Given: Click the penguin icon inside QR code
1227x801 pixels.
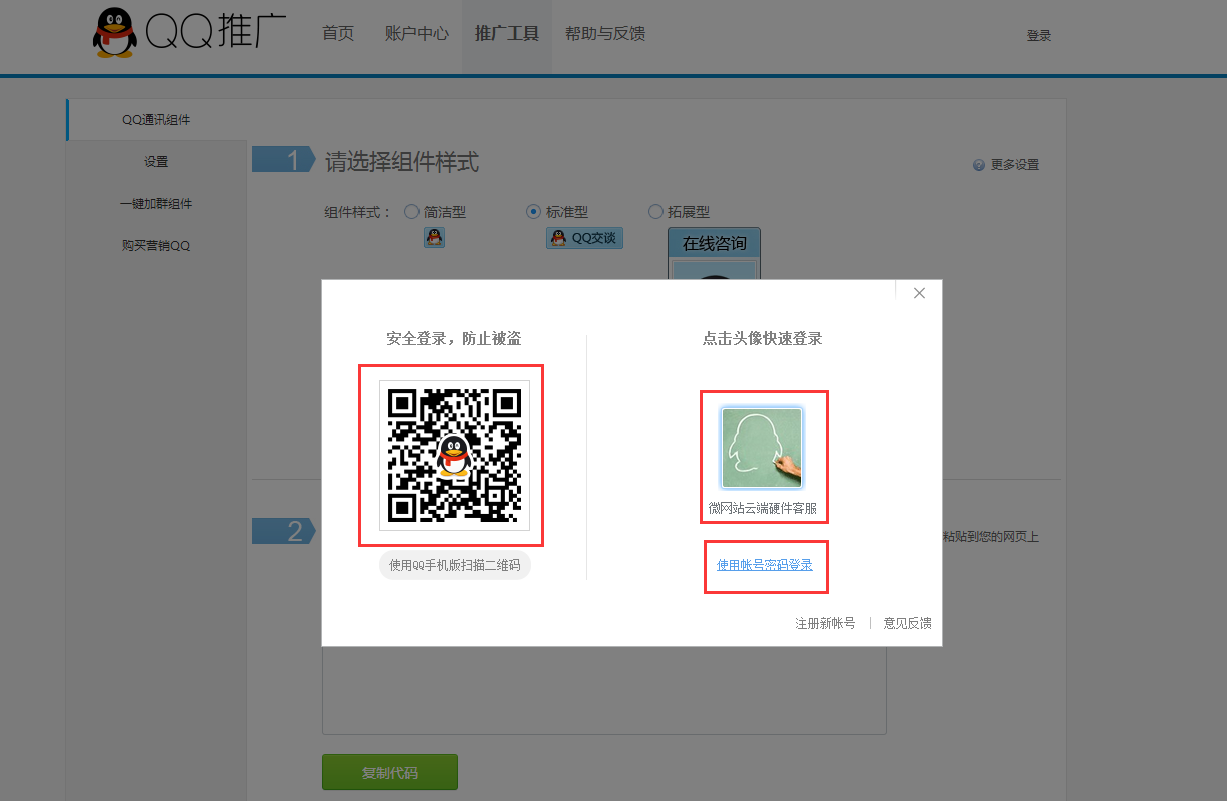Looking at the screenshot, I should tap(454, 456).
